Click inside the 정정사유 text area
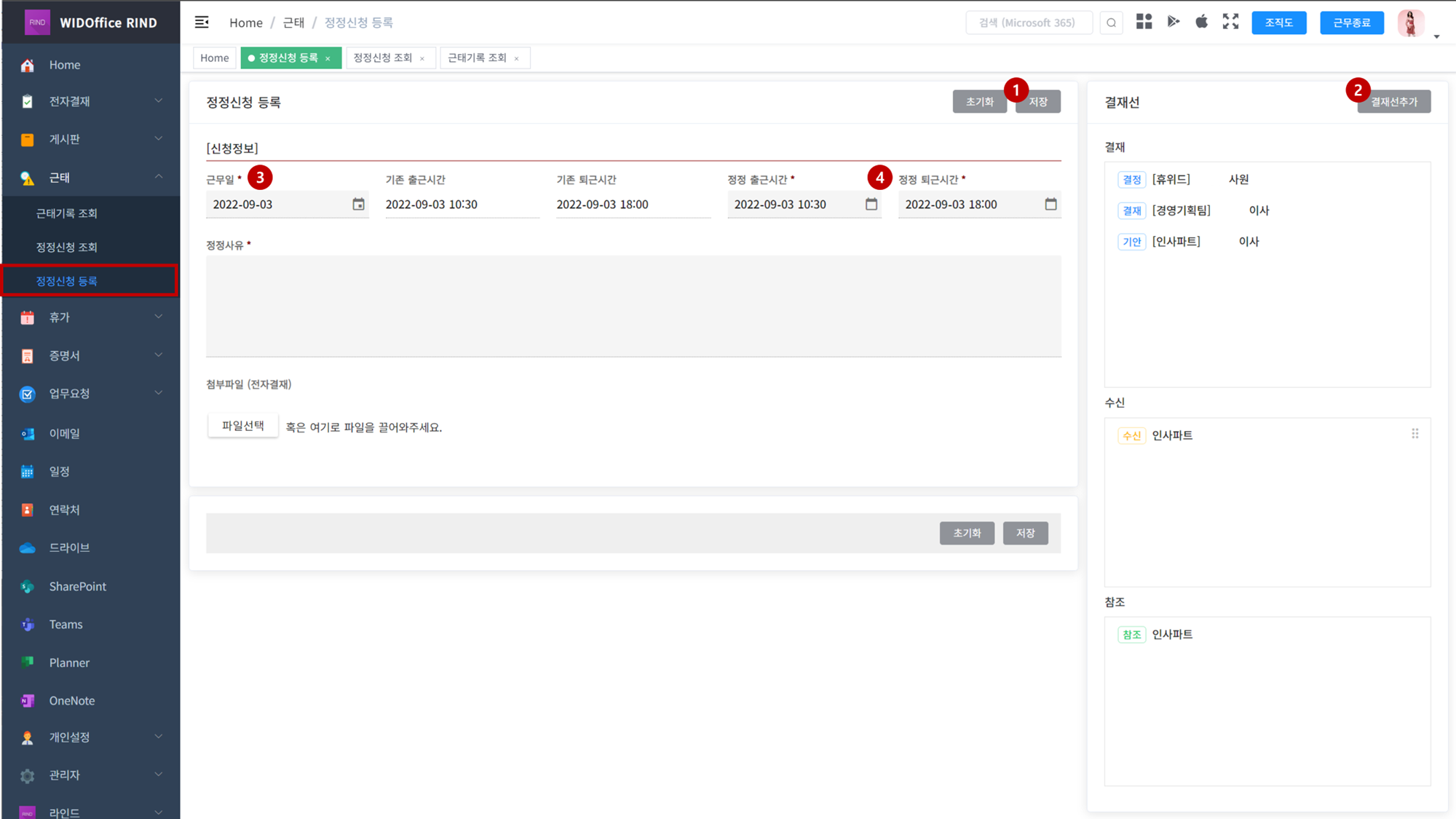1456x819 pixels. 633,306
